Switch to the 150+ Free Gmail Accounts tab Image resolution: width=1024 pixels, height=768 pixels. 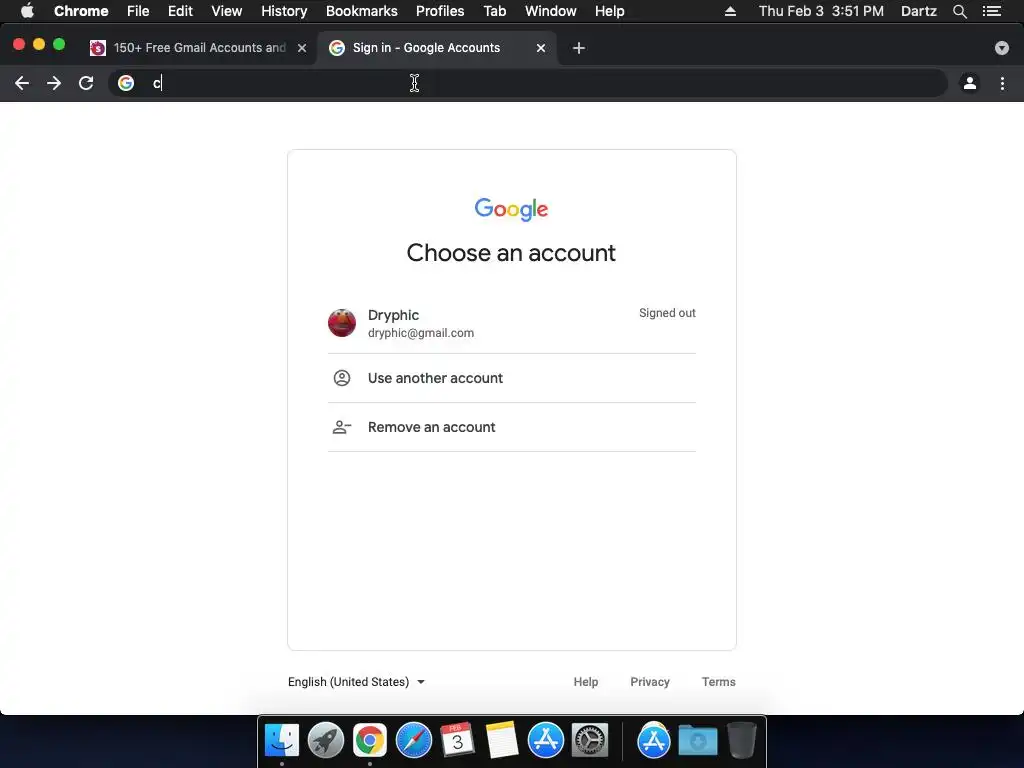(x=199, y=48)
